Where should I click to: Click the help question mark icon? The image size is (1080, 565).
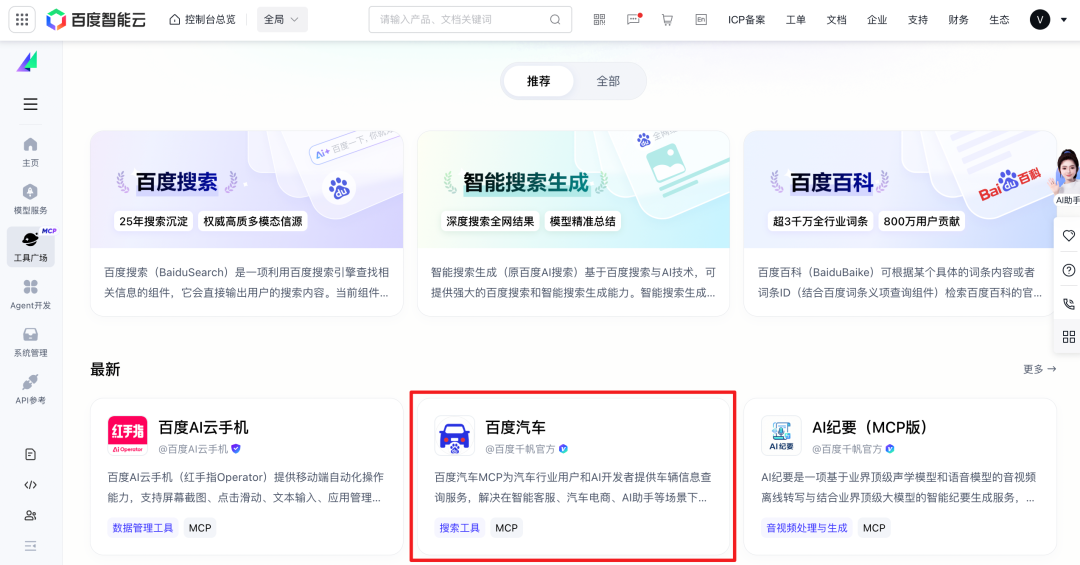1068,270
